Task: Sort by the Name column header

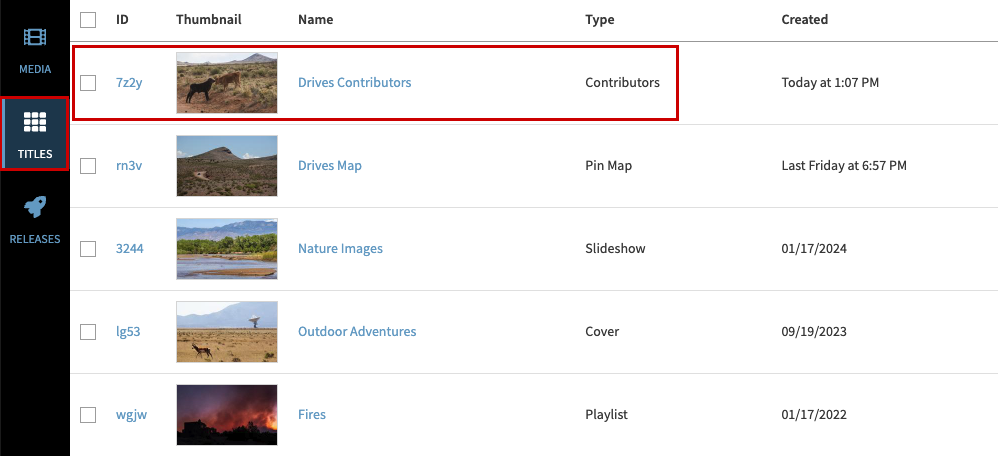Action: (316, 20)
